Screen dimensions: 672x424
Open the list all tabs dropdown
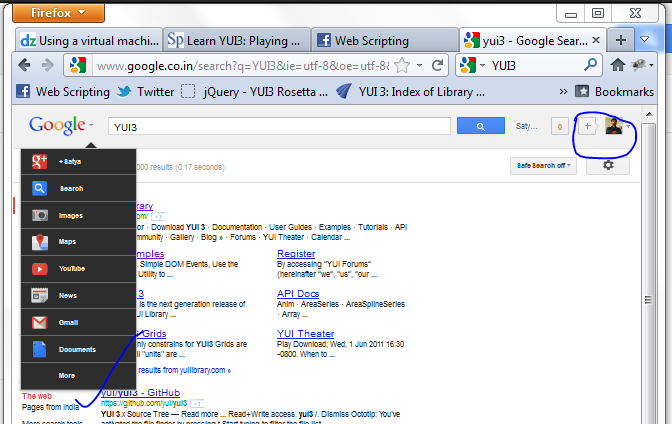tap(644, 39)
